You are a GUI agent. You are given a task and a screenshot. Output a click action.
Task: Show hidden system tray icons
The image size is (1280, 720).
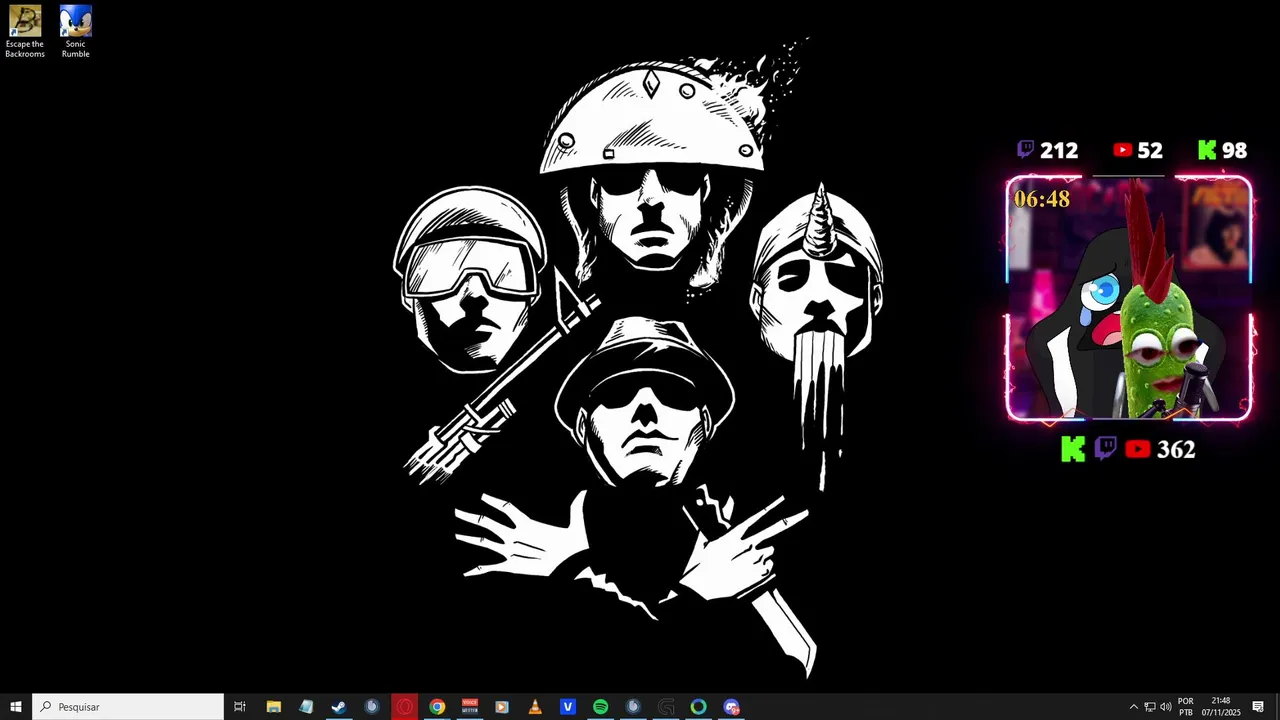[x=1133, y=707]
